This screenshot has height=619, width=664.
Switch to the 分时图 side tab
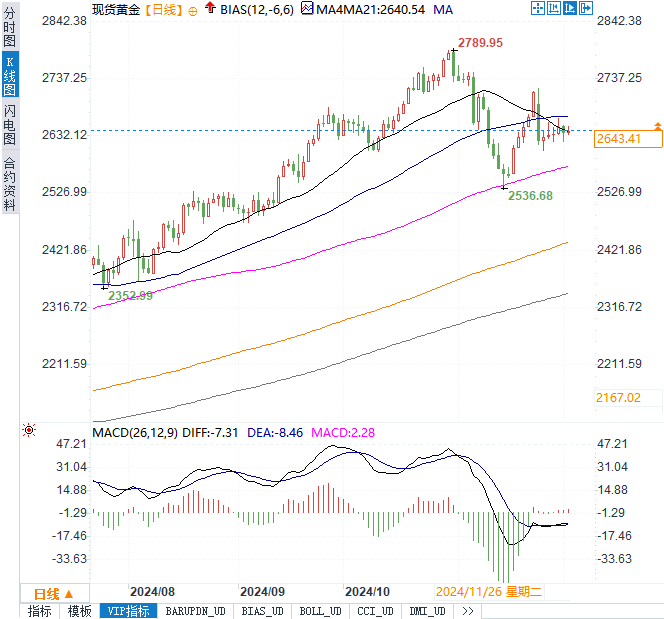point(9,28)
